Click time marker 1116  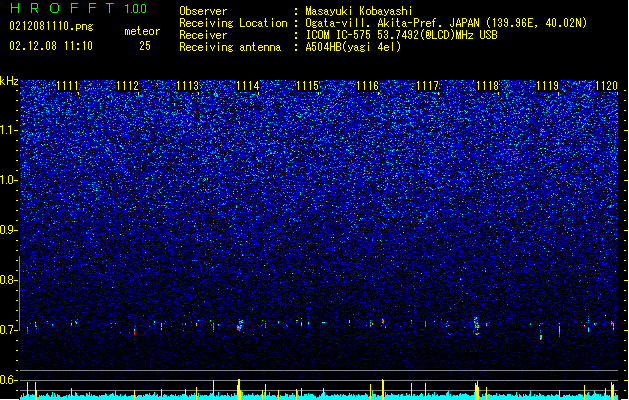click(x=367, y=86)
